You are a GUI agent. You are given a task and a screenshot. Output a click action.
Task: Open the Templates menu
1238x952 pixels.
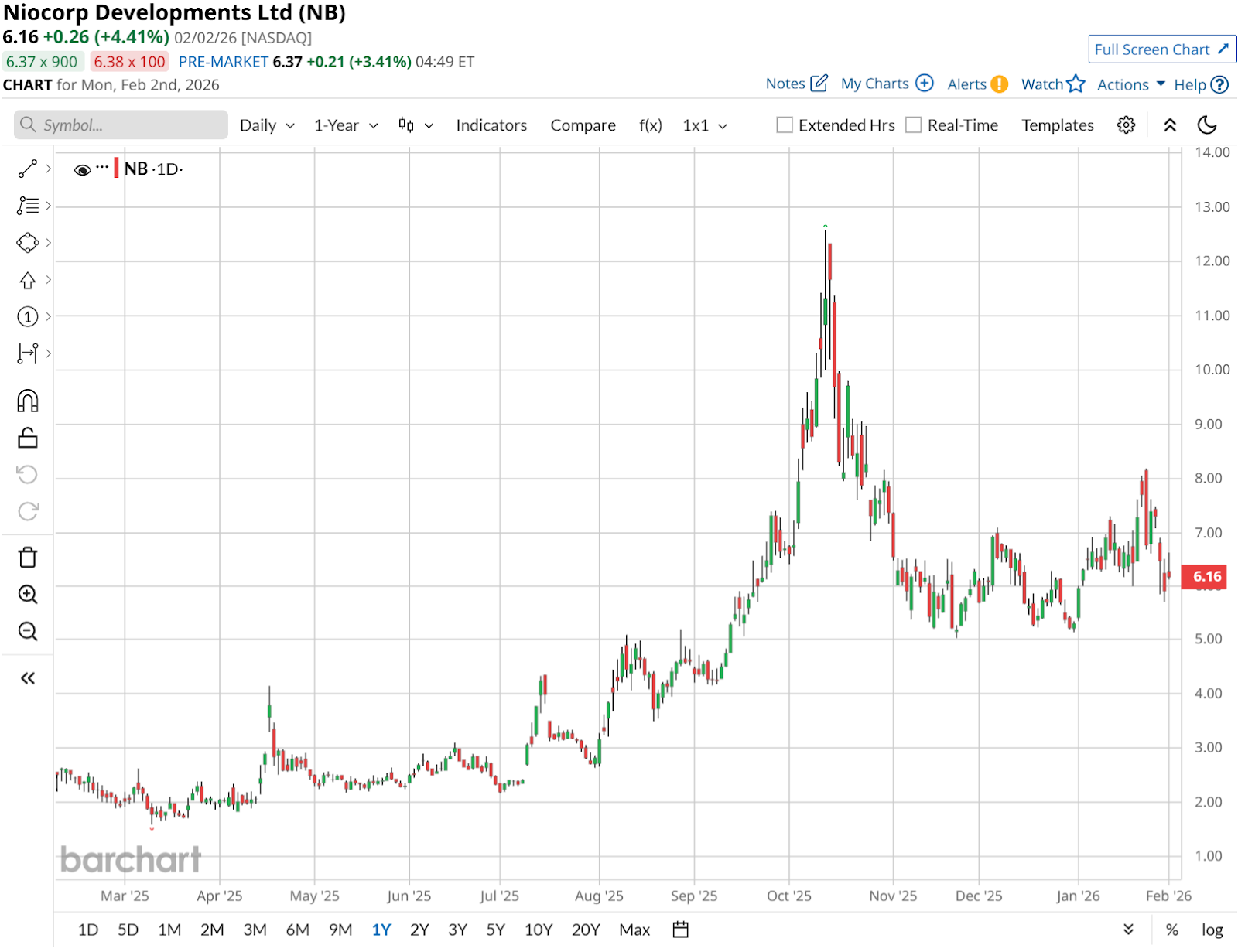point(1058,125)
